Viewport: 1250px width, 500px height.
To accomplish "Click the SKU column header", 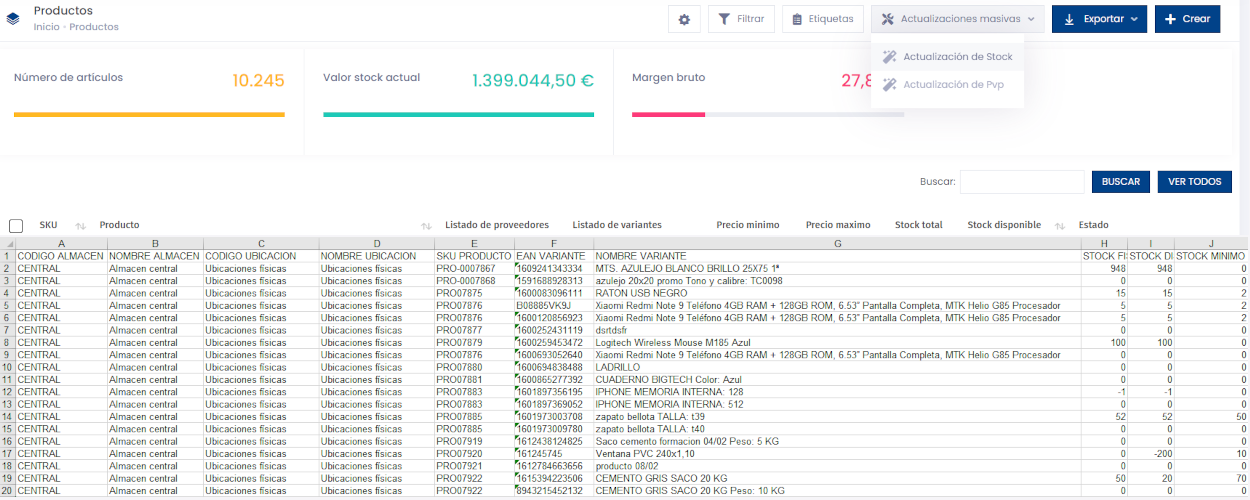I will (48, 225).
